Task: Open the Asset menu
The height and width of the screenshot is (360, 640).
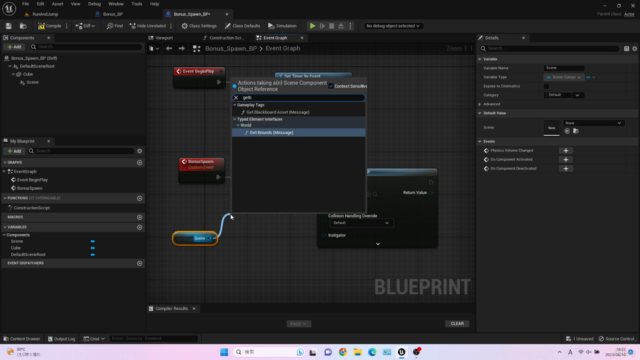Action: pos(57,4)
